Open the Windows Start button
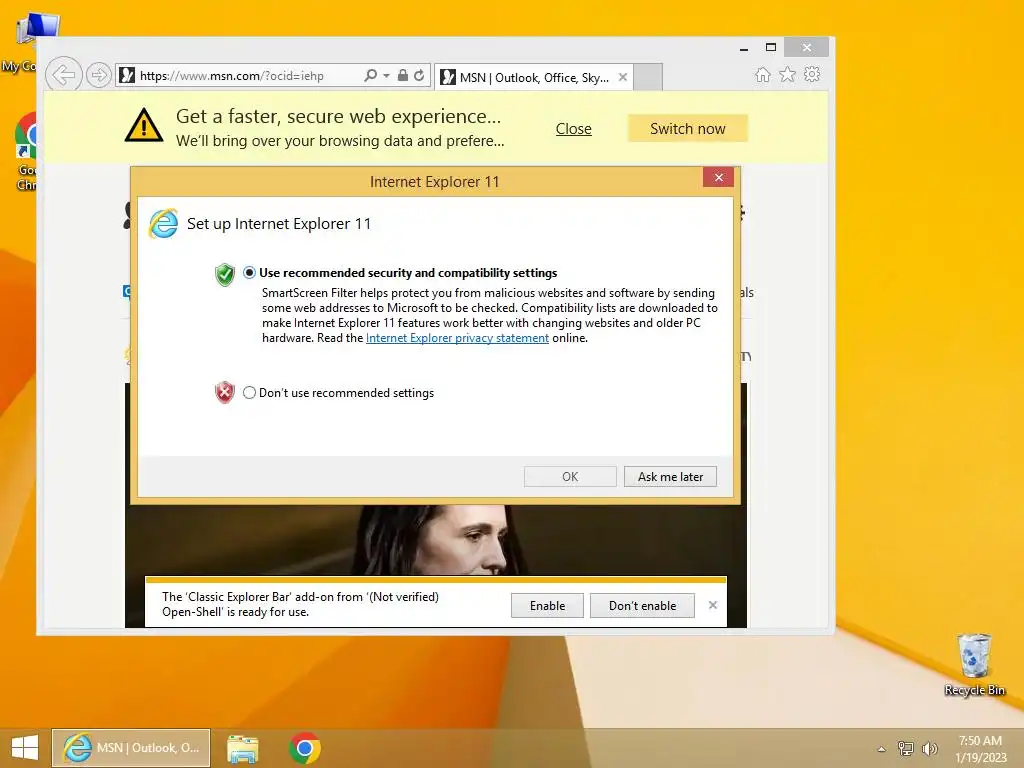 (x=25, y=748)
